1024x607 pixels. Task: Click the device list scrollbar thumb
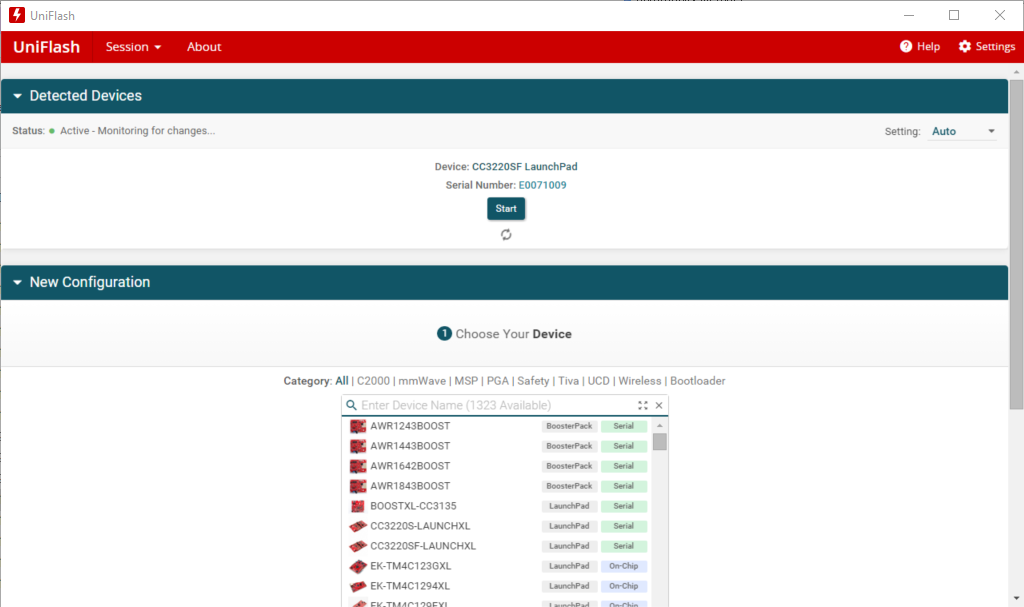click(660, 442)
